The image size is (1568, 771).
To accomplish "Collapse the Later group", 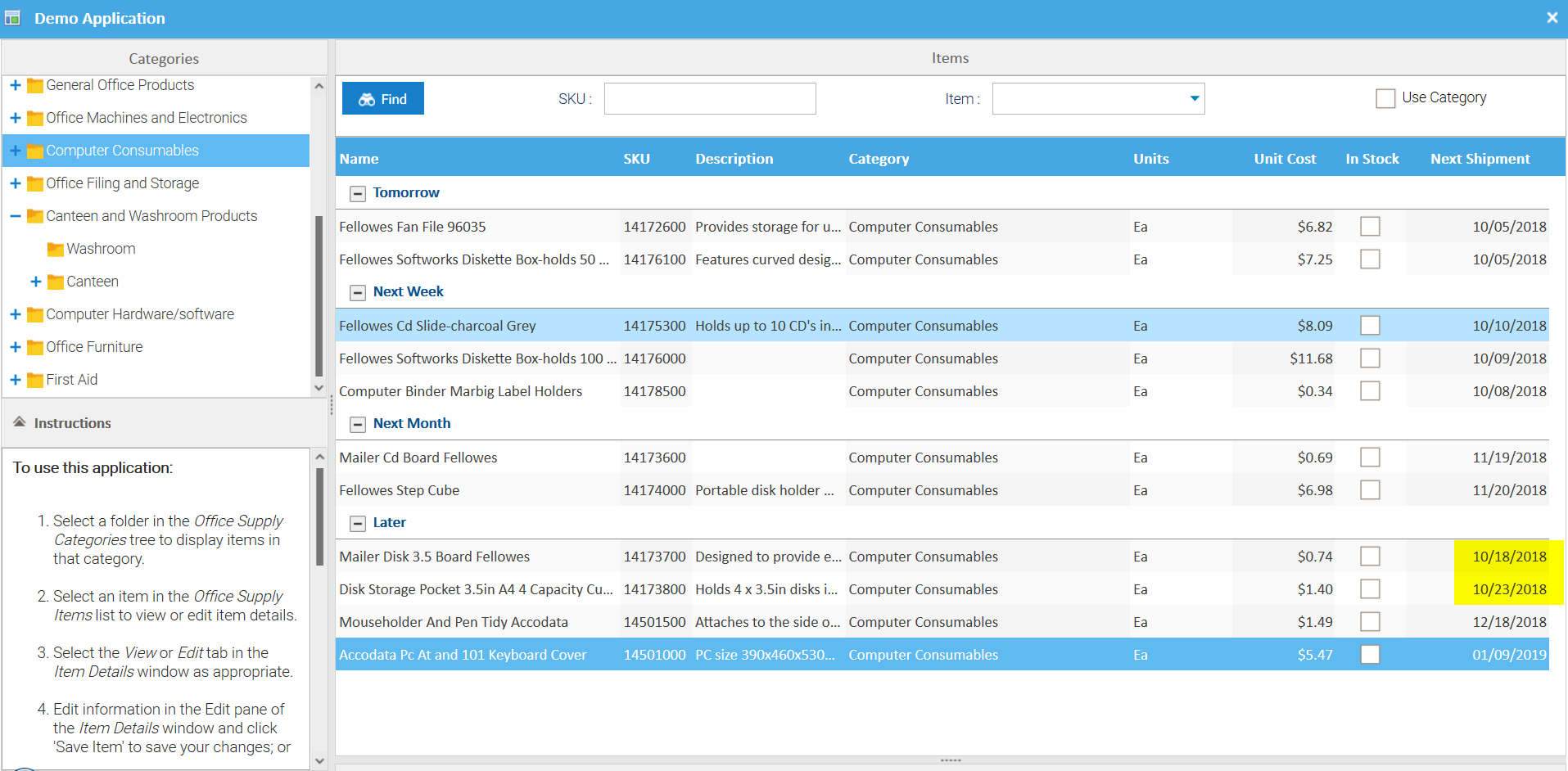I will pos(357,524).
